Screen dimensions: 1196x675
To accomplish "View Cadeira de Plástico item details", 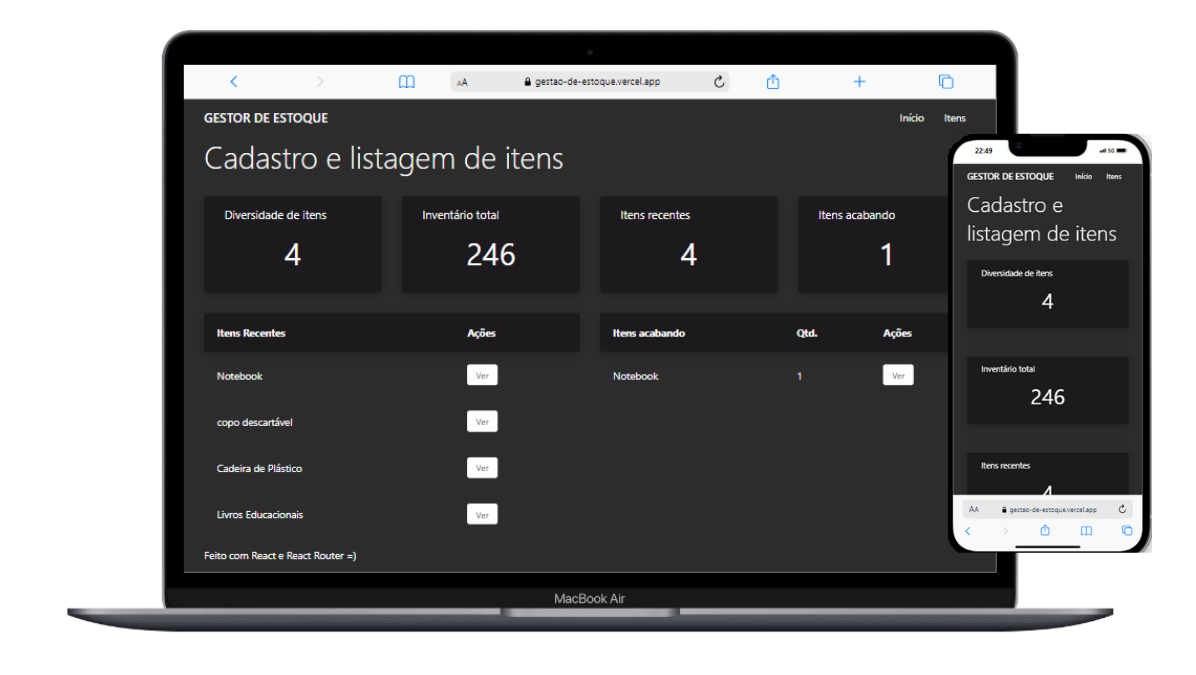I will tap(482, 468).
